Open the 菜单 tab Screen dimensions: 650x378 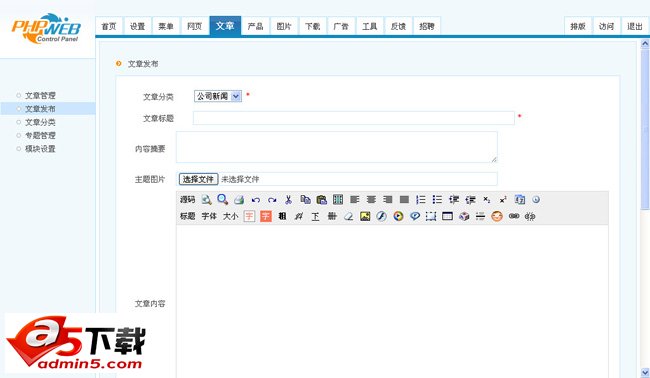166,27
